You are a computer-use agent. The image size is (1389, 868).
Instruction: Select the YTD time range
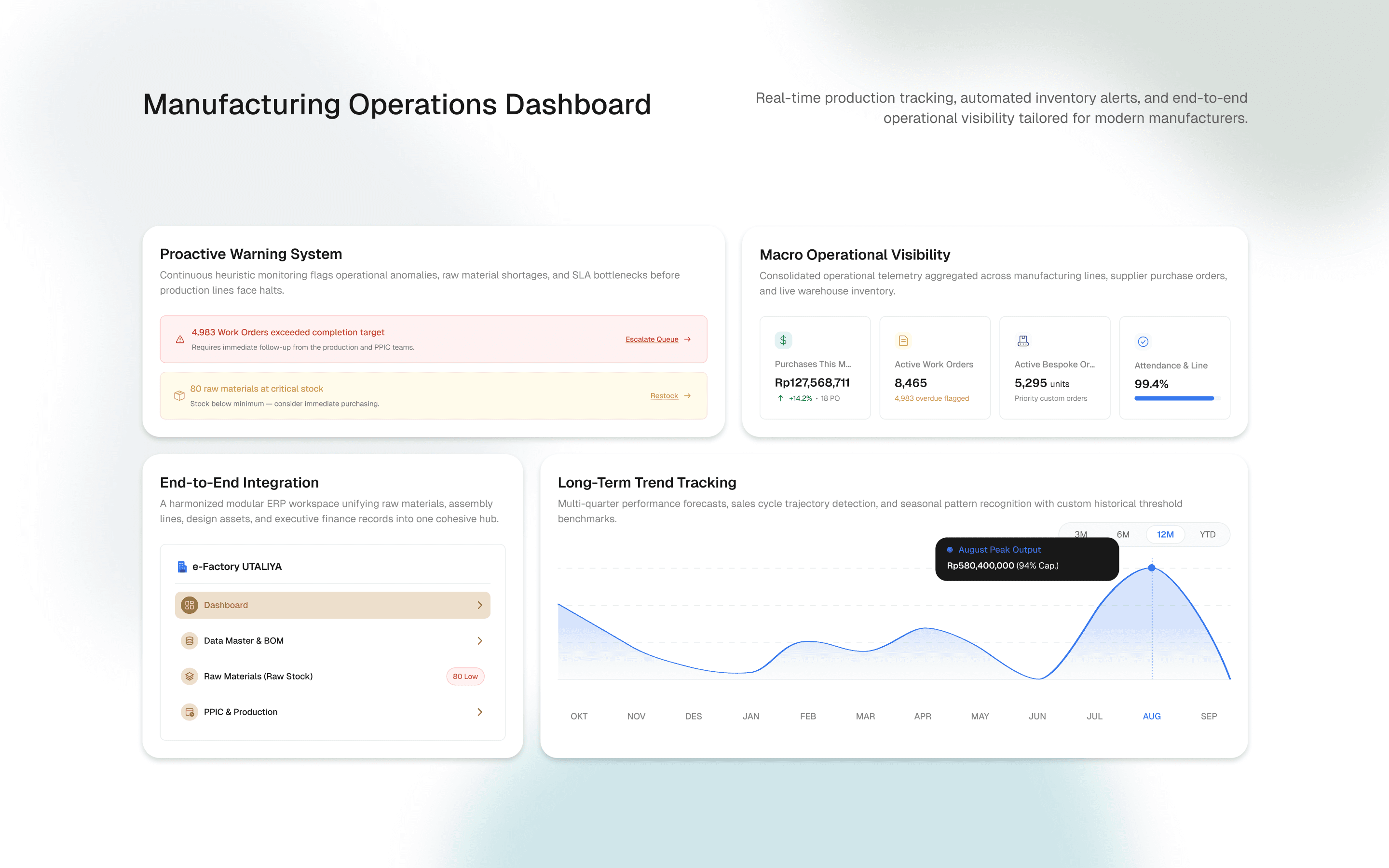coord(1208,534)
